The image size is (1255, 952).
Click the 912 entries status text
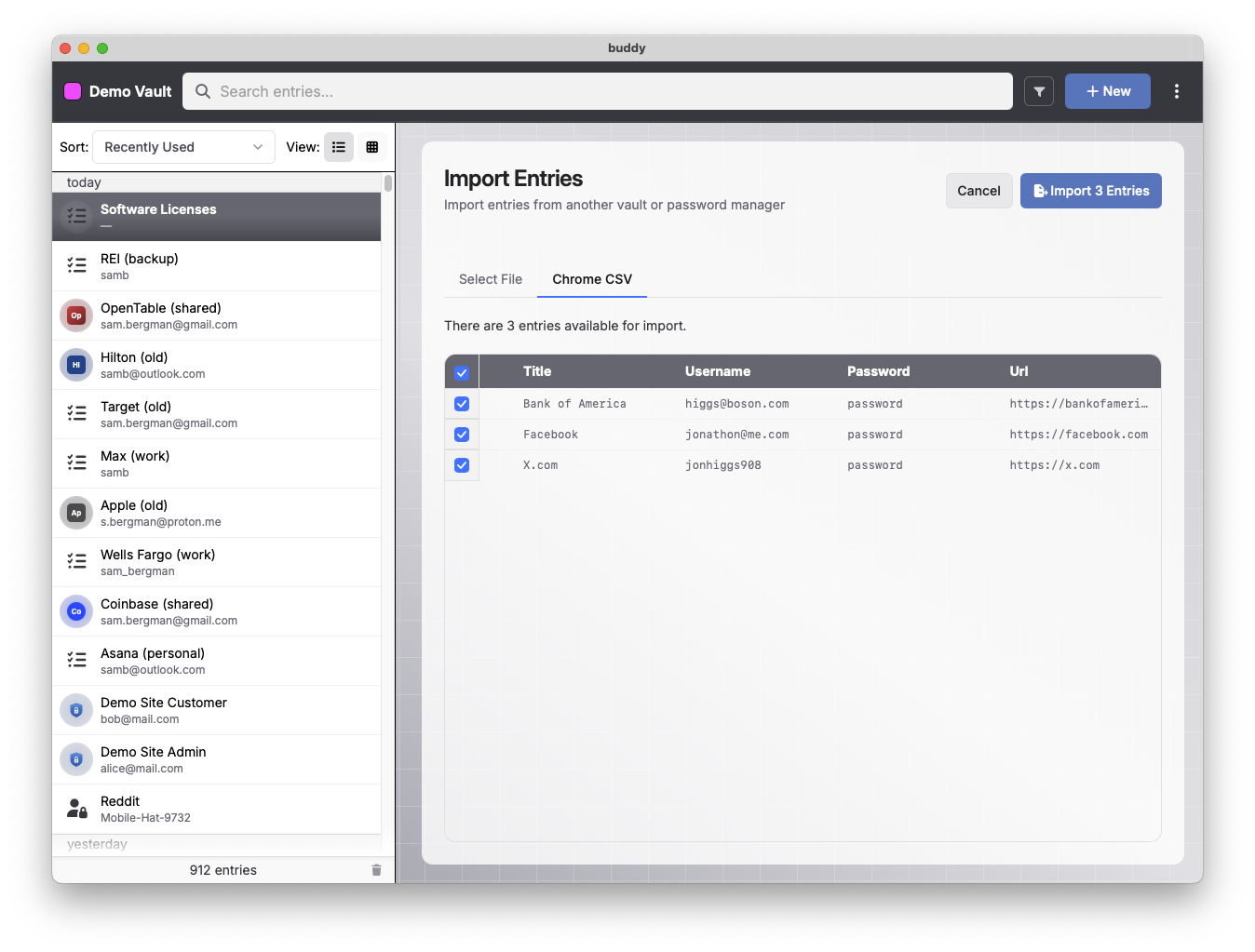(x=223, y=870)
